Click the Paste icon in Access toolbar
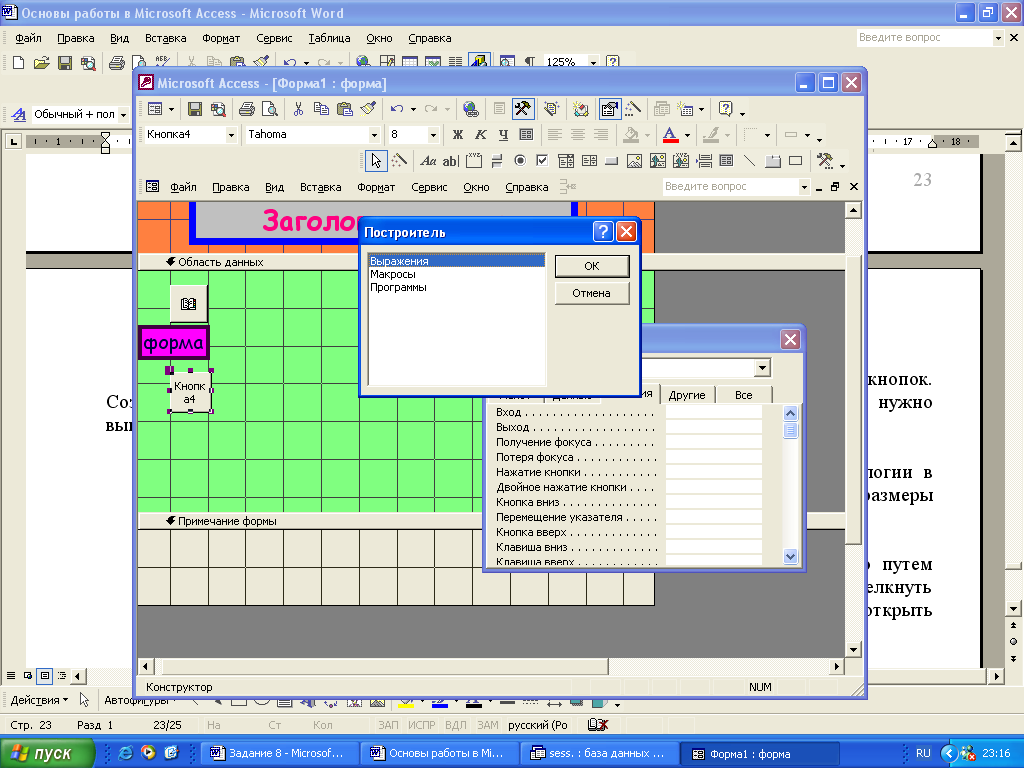Viewport: 1024px width, 768px height. [x=344, y=109]
